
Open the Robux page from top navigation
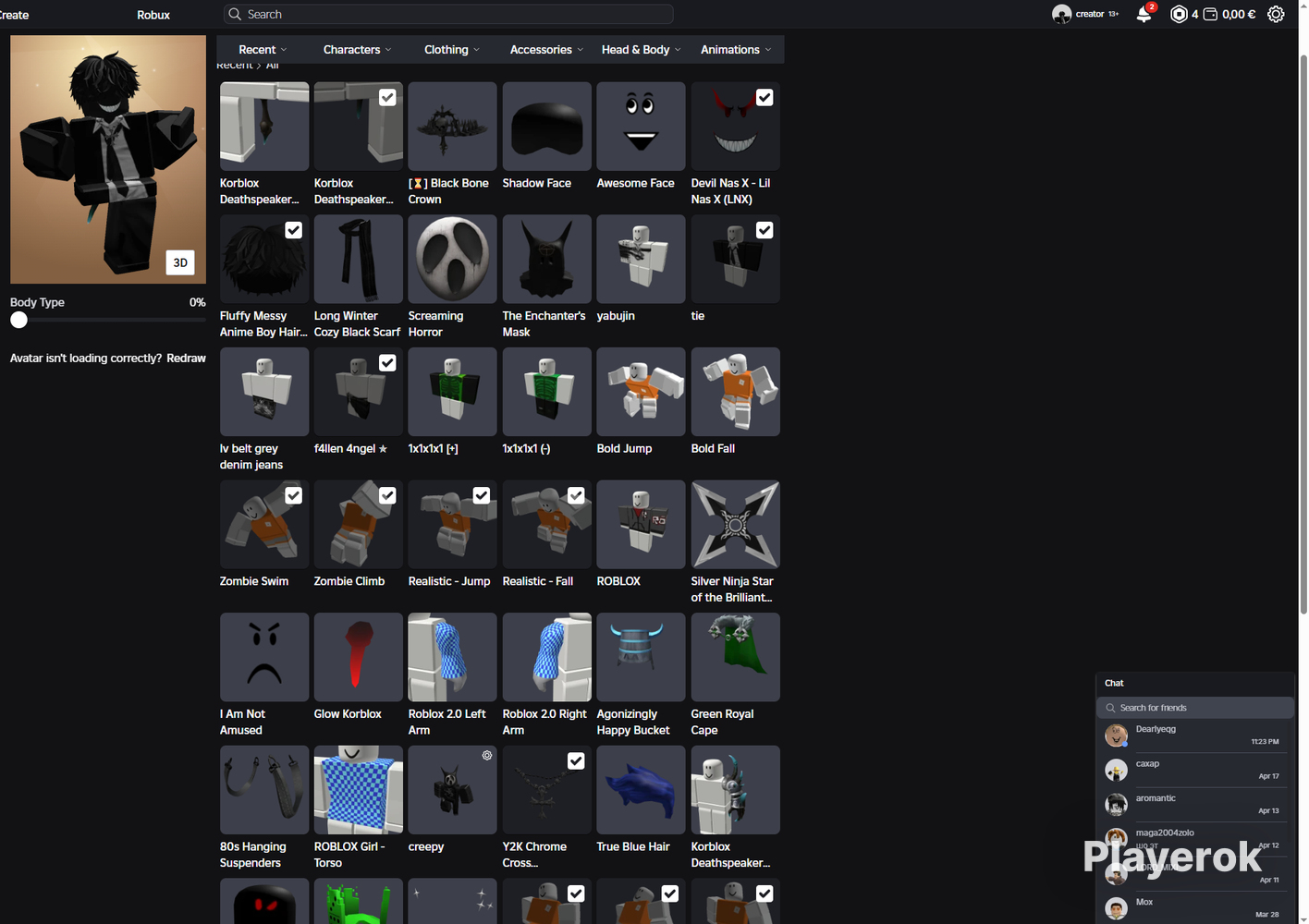153,15
